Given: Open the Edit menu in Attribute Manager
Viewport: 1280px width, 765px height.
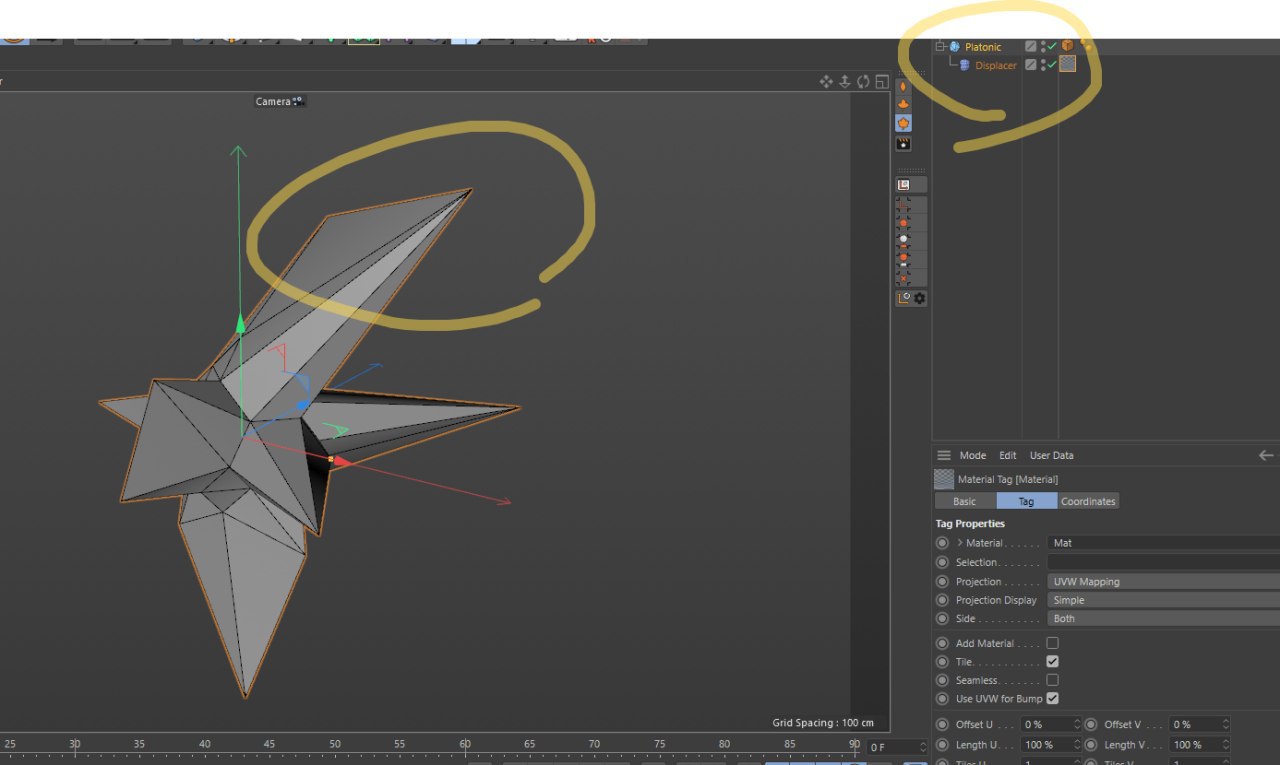Looking at the screenshot, I should tap(1008, 455).
